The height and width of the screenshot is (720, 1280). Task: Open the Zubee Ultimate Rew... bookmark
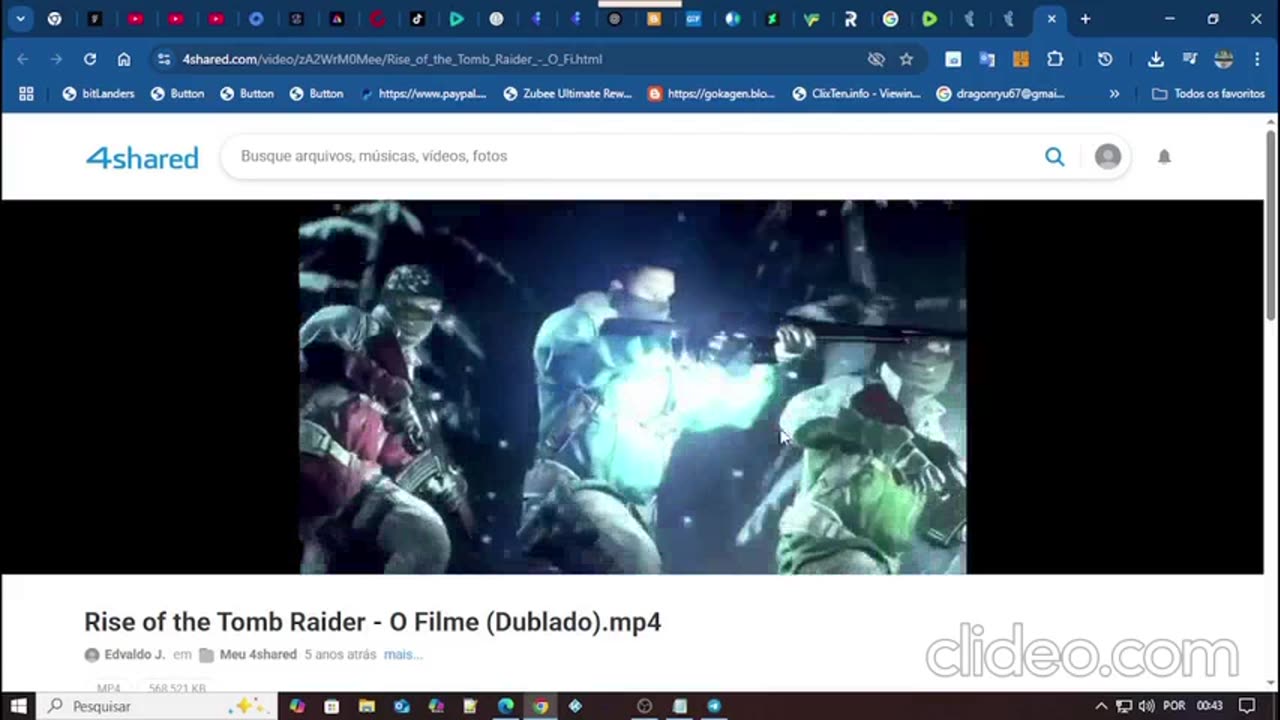coord(568,93)
